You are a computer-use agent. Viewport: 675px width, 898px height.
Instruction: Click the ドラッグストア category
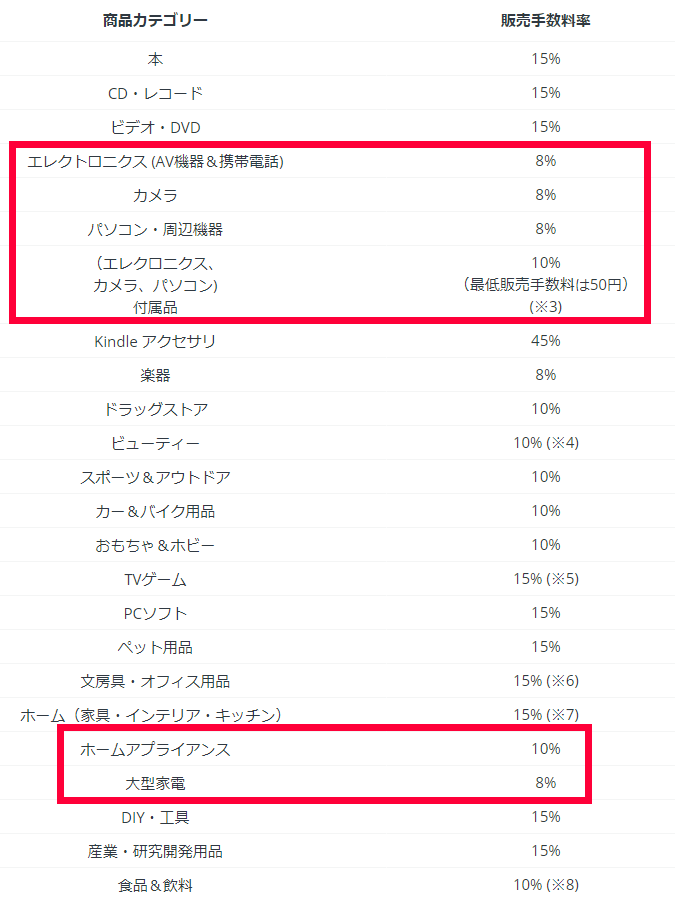coord(155,409)
